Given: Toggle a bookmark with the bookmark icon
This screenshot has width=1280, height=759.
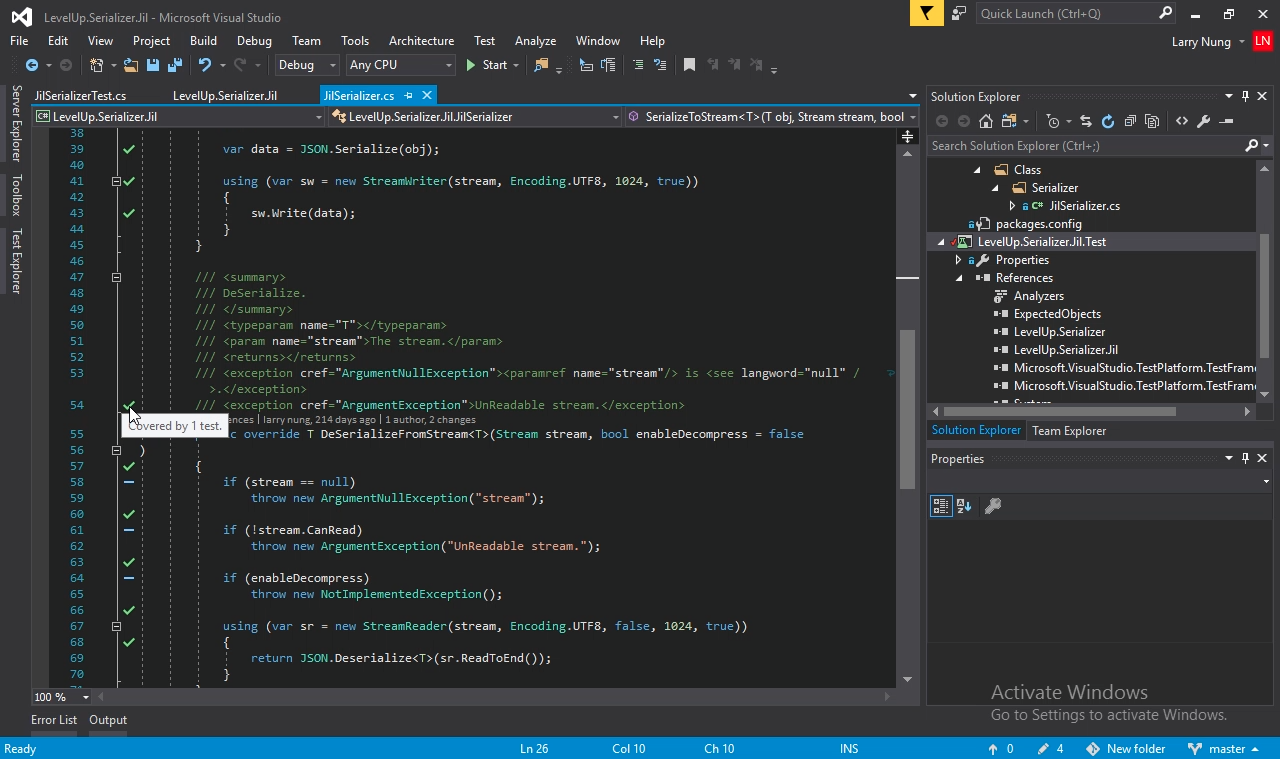Looking at the screenshot, I should click(689, 65).
